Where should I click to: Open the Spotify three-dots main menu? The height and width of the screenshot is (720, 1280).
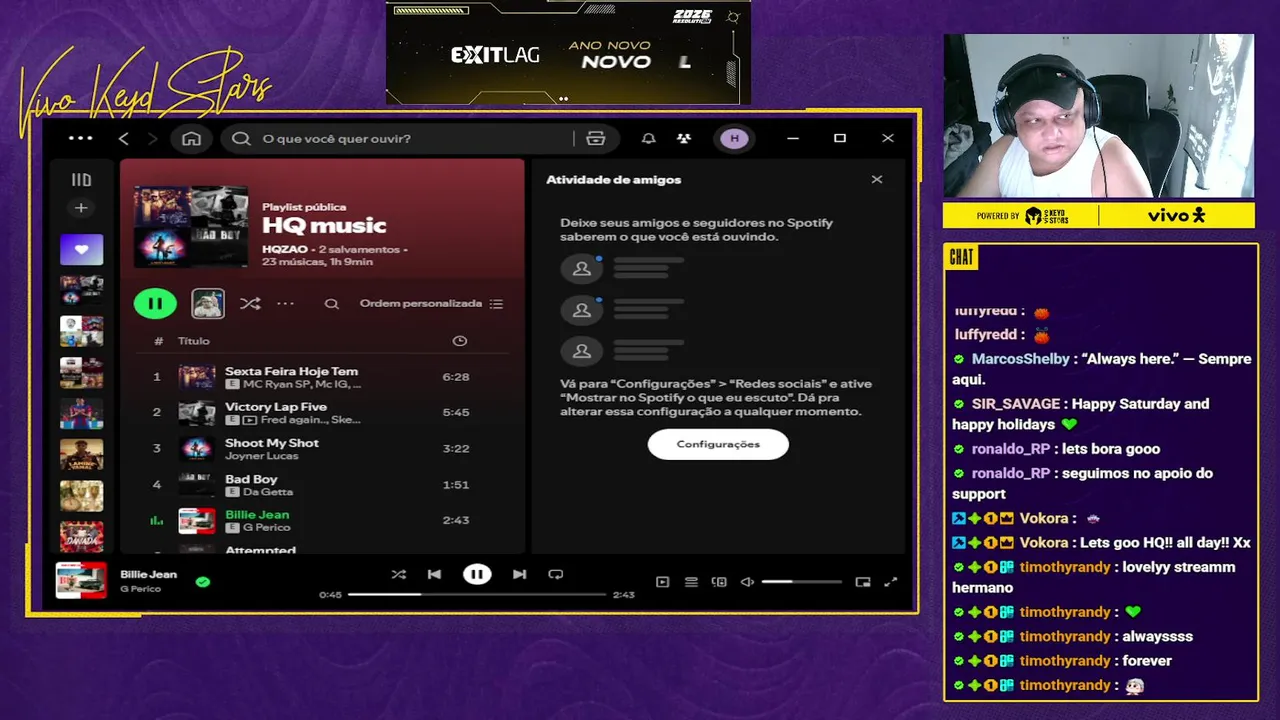coord(81,139)
